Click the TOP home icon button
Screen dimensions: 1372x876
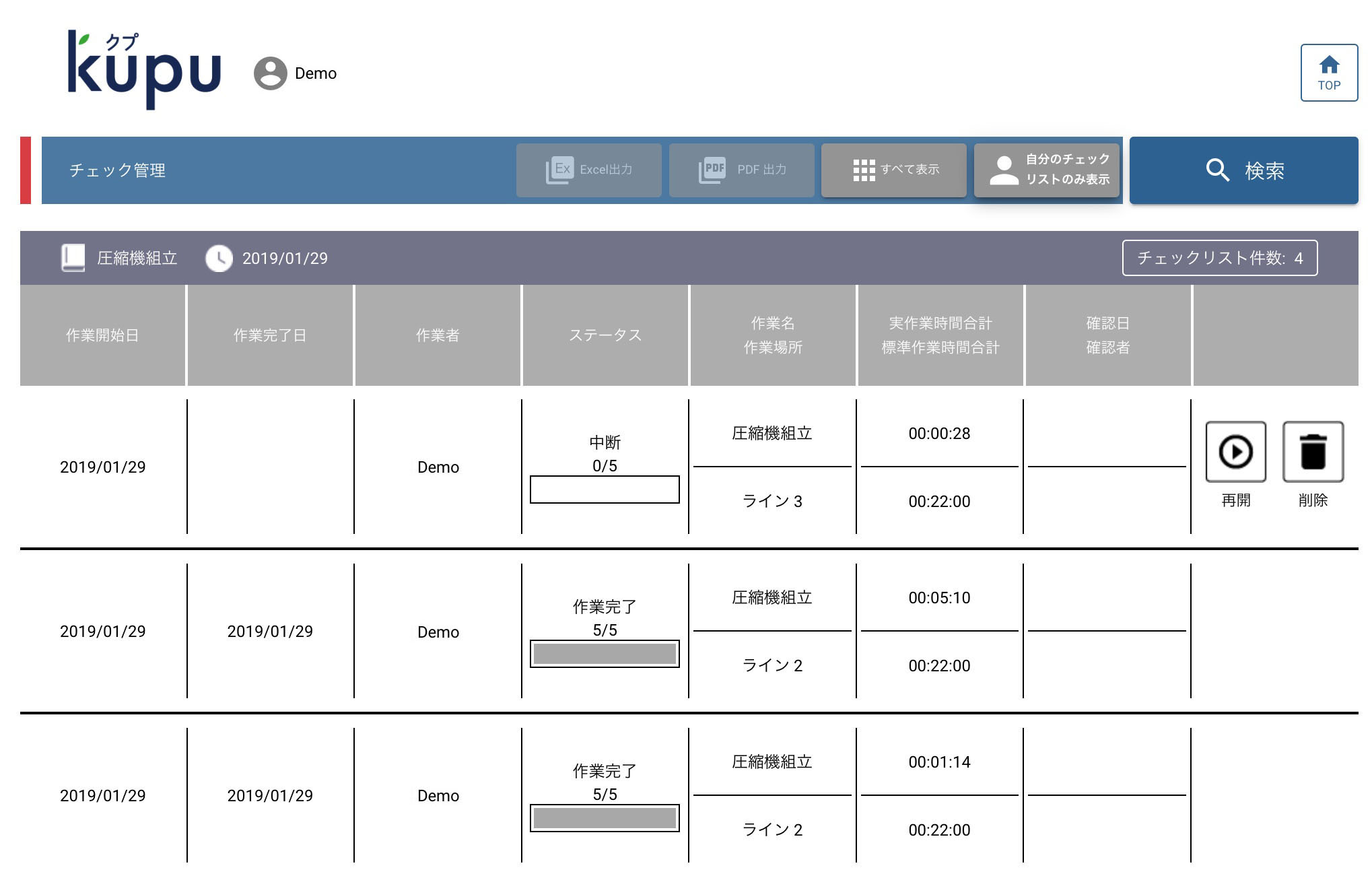1328,73
